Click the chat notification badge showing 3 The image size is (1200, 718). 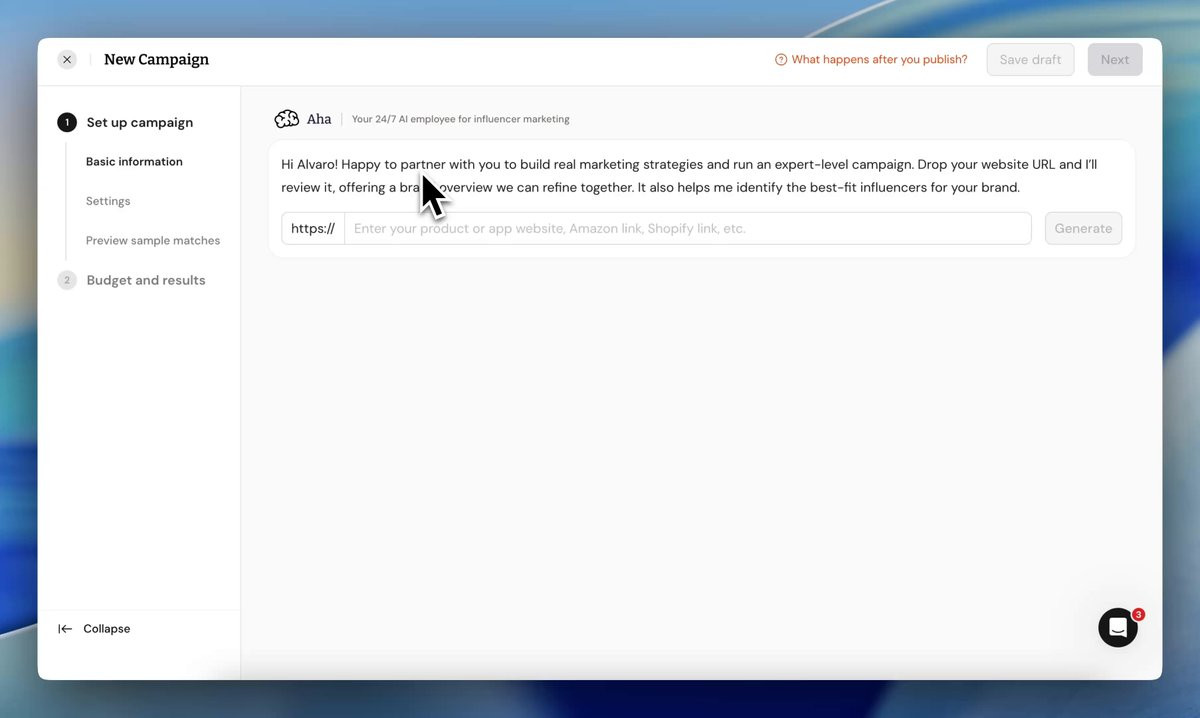coord(1138,614)
